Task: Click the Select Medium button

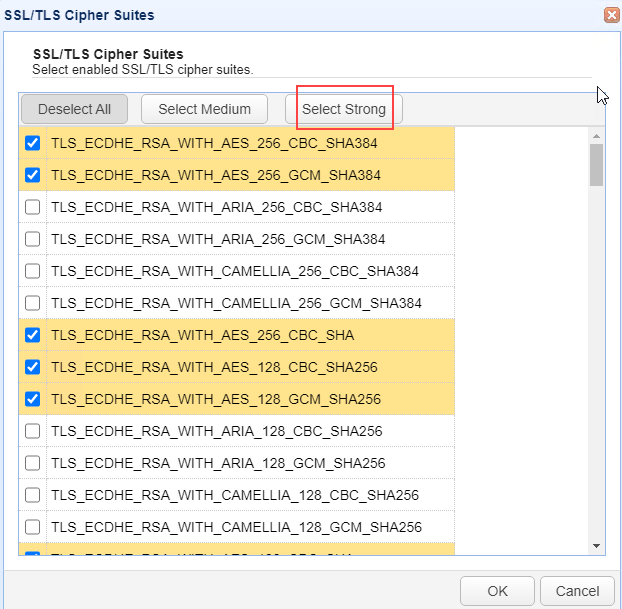Action: click(x=204, y=109)
